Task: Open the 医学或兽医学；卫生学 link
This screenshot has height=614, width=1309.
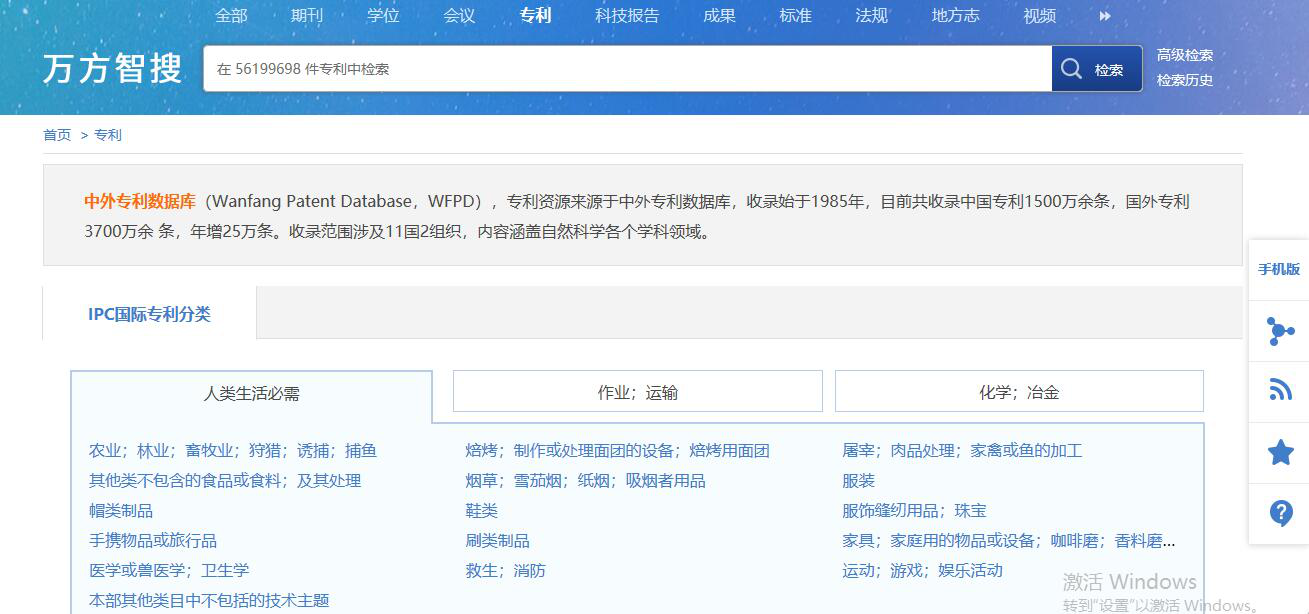Action: 169,571
